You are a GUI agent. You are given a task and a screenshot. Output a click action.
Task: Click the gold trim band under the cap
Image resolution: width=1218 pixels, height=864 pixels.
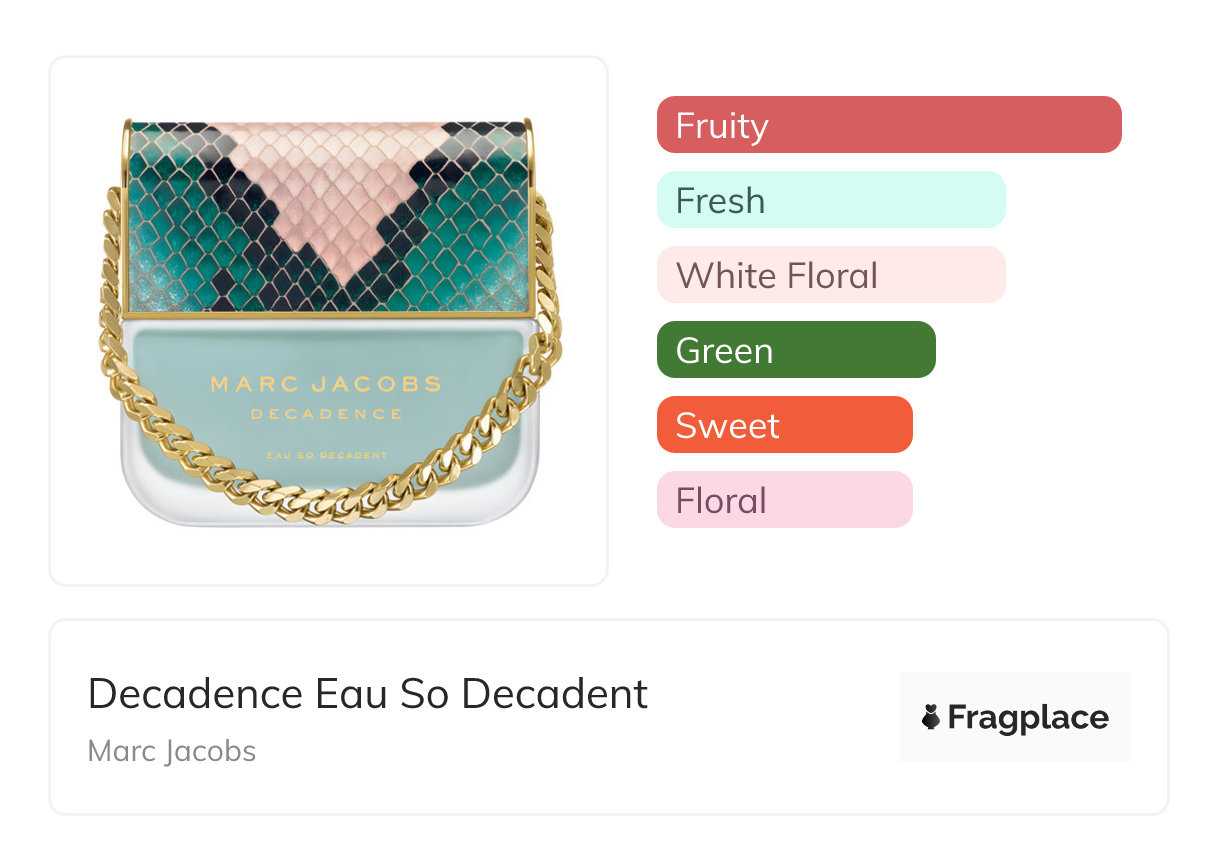(x=328, y=315)
